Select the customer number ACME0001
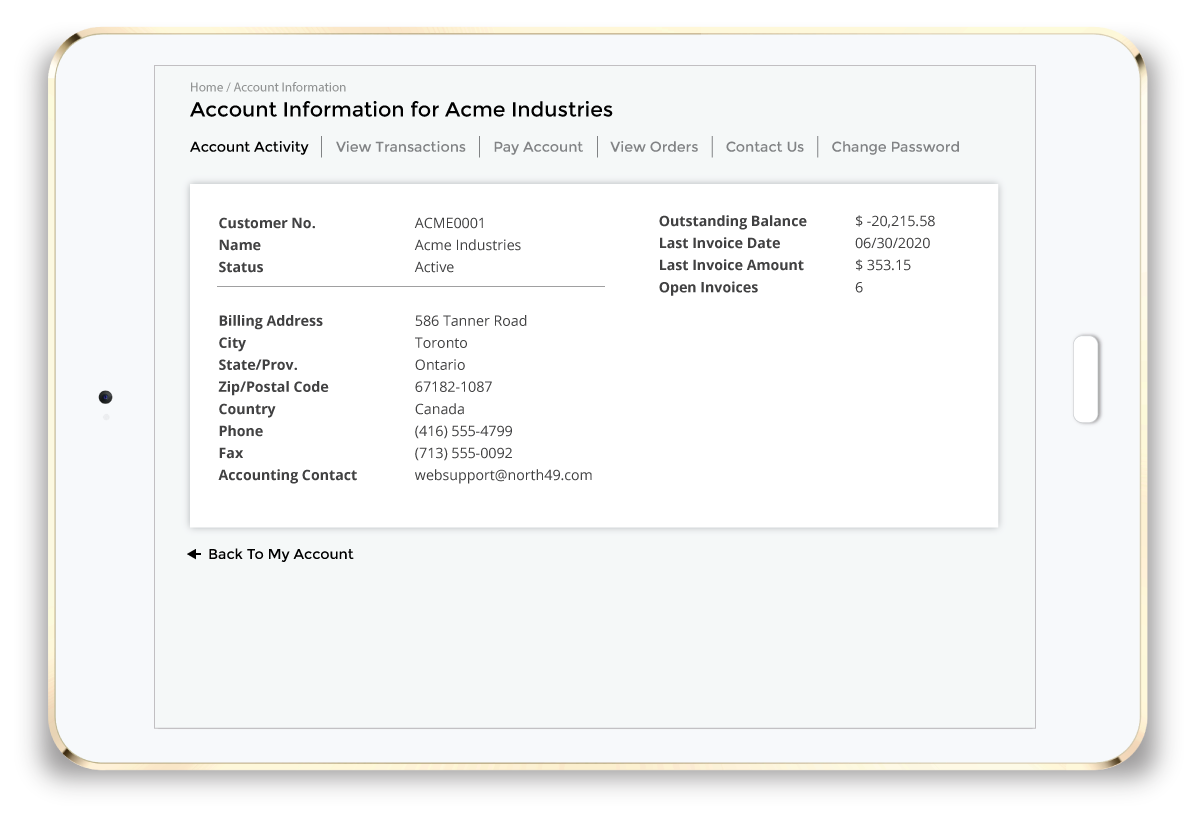The image size is (1200, 821). click(450, 223)
